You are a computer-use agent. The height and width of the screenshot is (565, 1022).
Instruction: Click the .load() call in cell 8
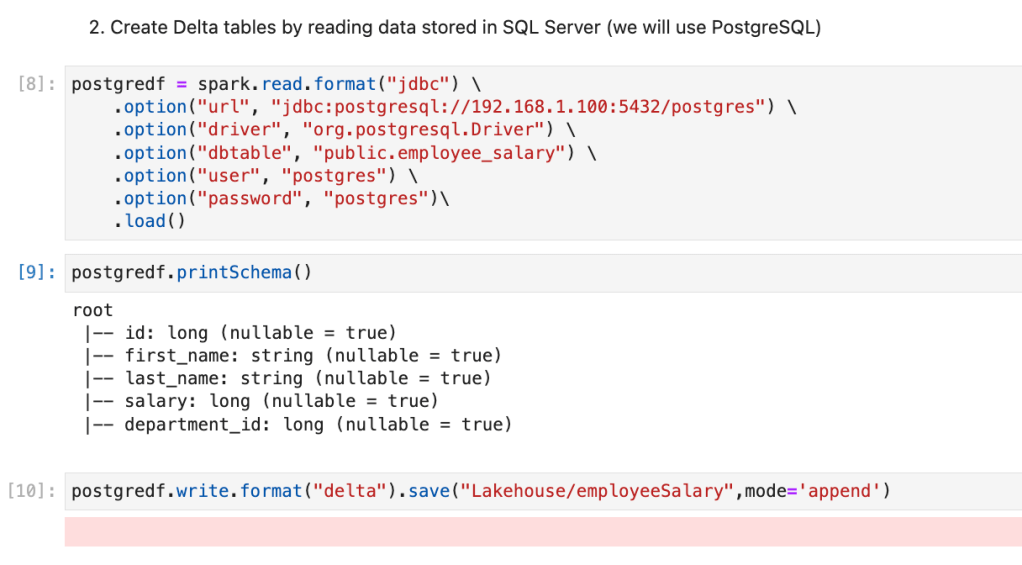[x=150, y=221]
